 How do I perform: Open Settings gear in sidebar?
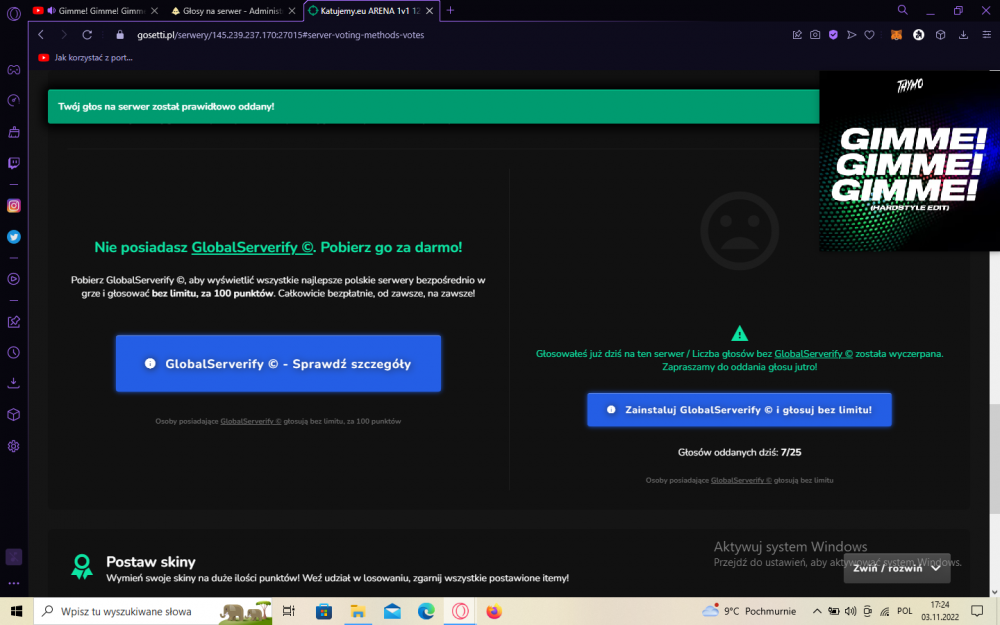tap(13, 446)
